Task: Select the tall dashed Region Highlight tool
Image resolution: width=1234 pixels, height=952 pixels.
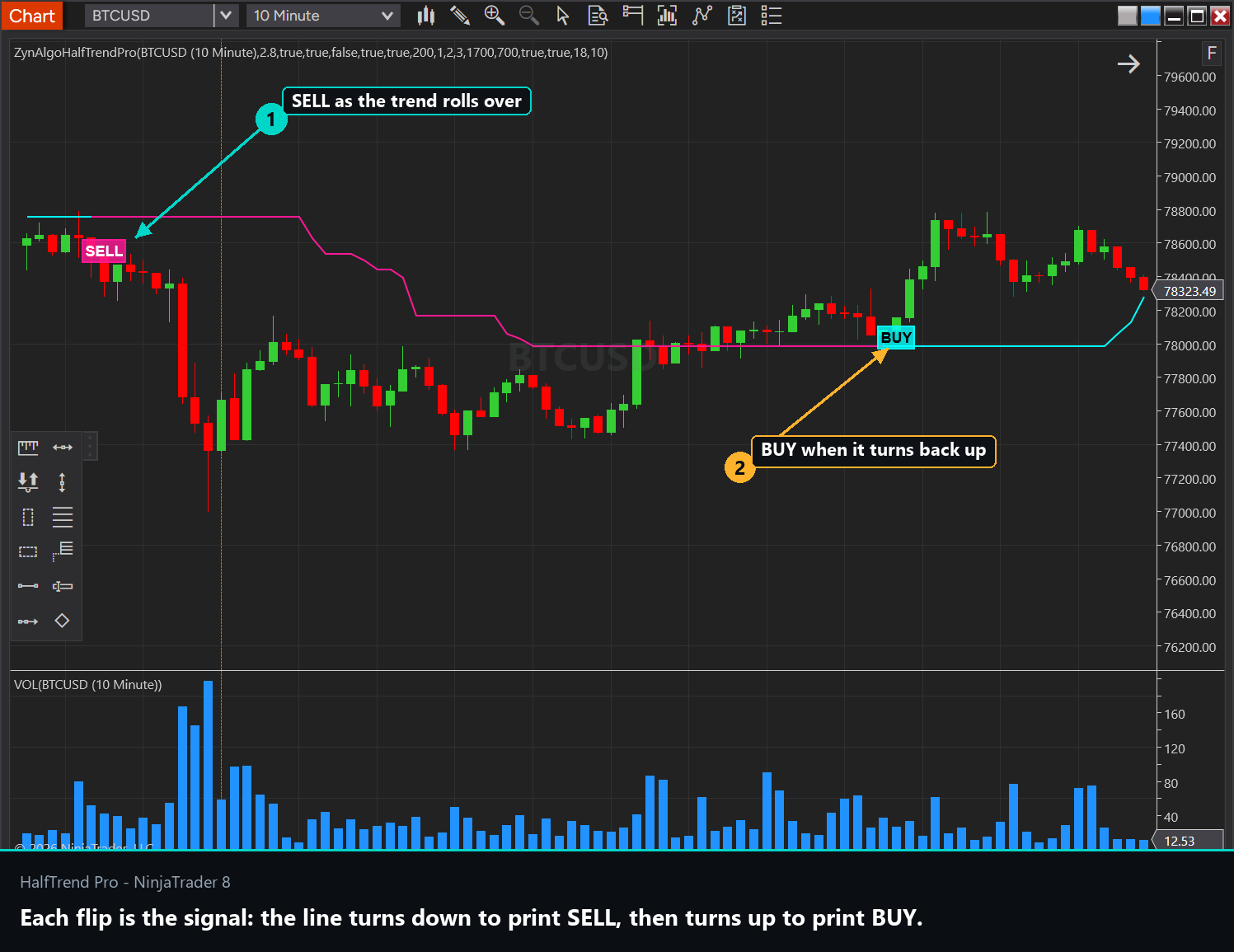Action: 28,517
